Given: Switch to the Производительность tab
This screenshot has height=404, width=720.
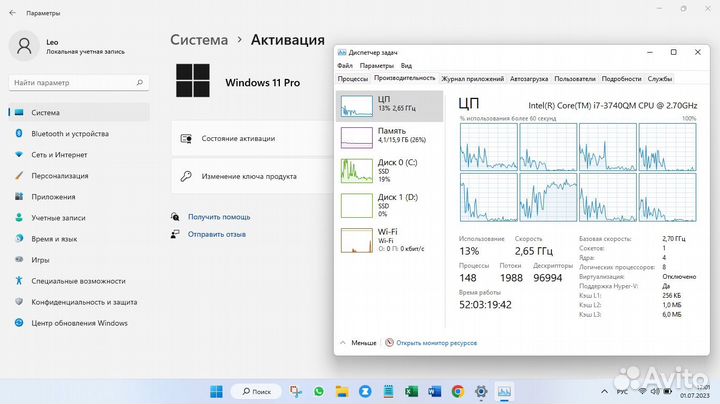Looking at the screenshot, I should 405,78.
